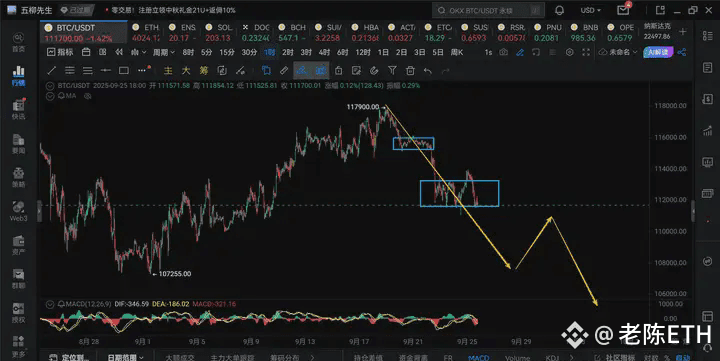This screenshot has height=361, width=720.
Task: Toggle the MA indicator eye visibility
Action: tap(88, 96)
